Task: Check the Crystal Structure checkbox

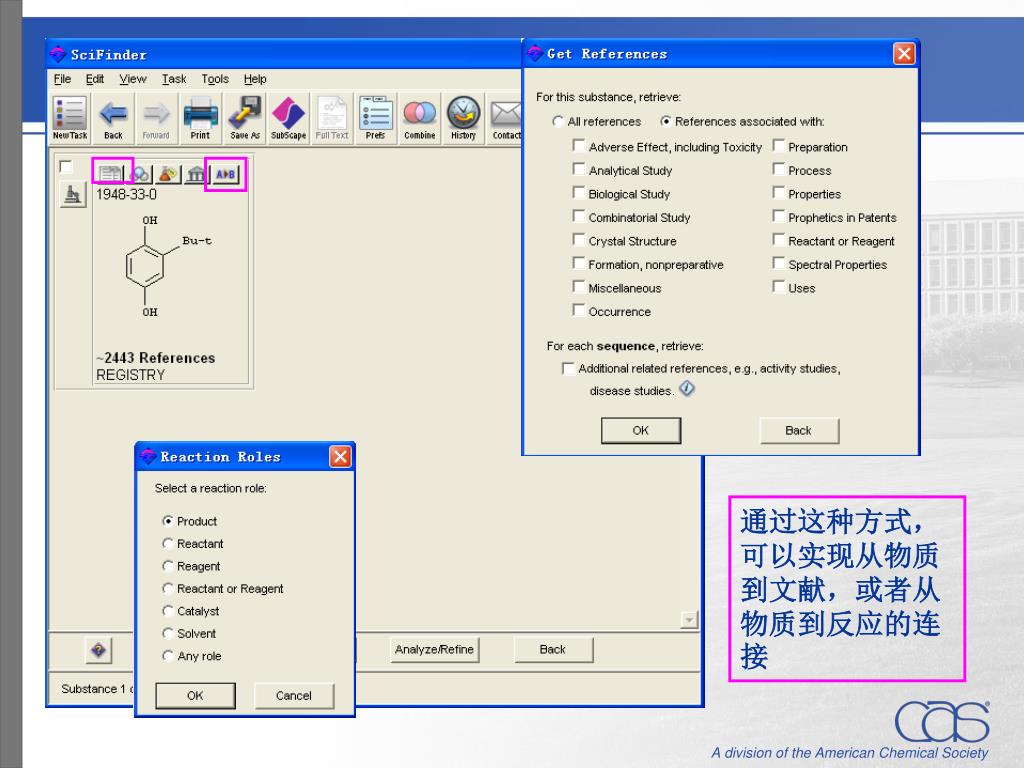Action: click(x=579, y=239)
